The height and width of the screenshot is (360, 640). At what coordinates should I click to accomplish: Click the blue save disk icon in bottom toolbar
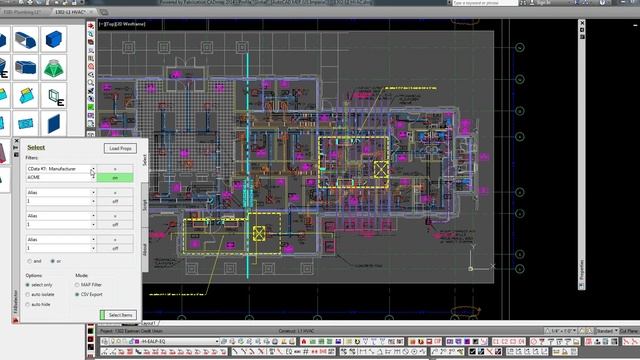click(x=338, y=341)
